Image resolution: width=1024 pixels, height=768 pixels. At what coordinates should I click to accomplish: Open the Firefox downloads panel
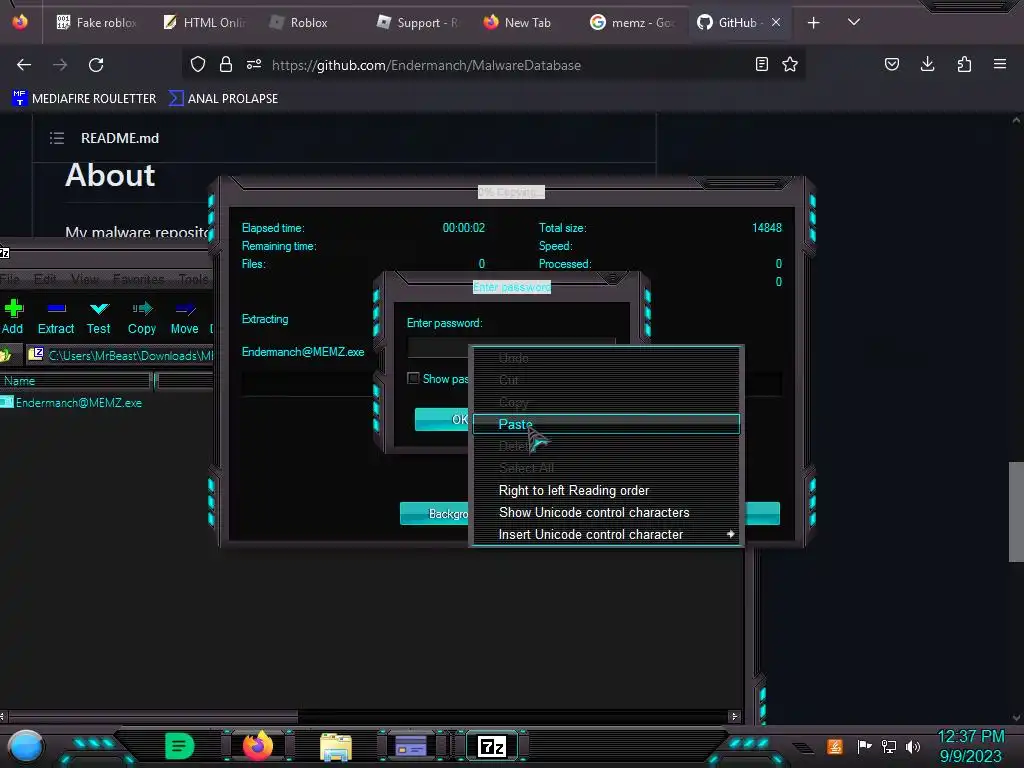coord(927,64)
